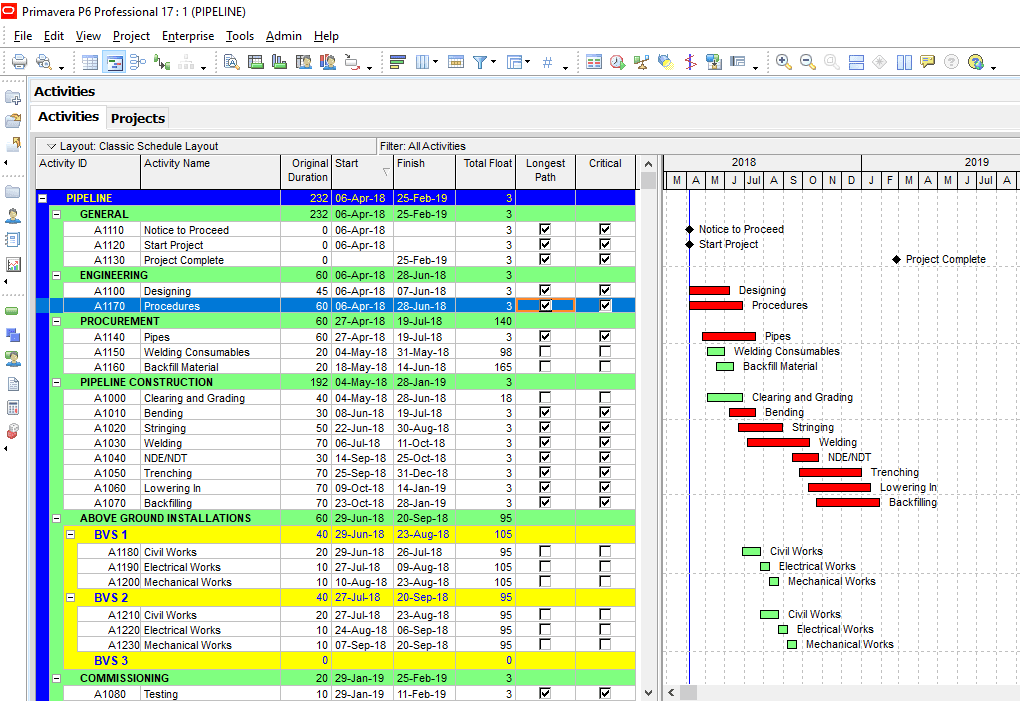The width and height of the screenshot is (1020, 701).
Task: Toggle the Trace Logic view icon
Action: pos(161,62)
